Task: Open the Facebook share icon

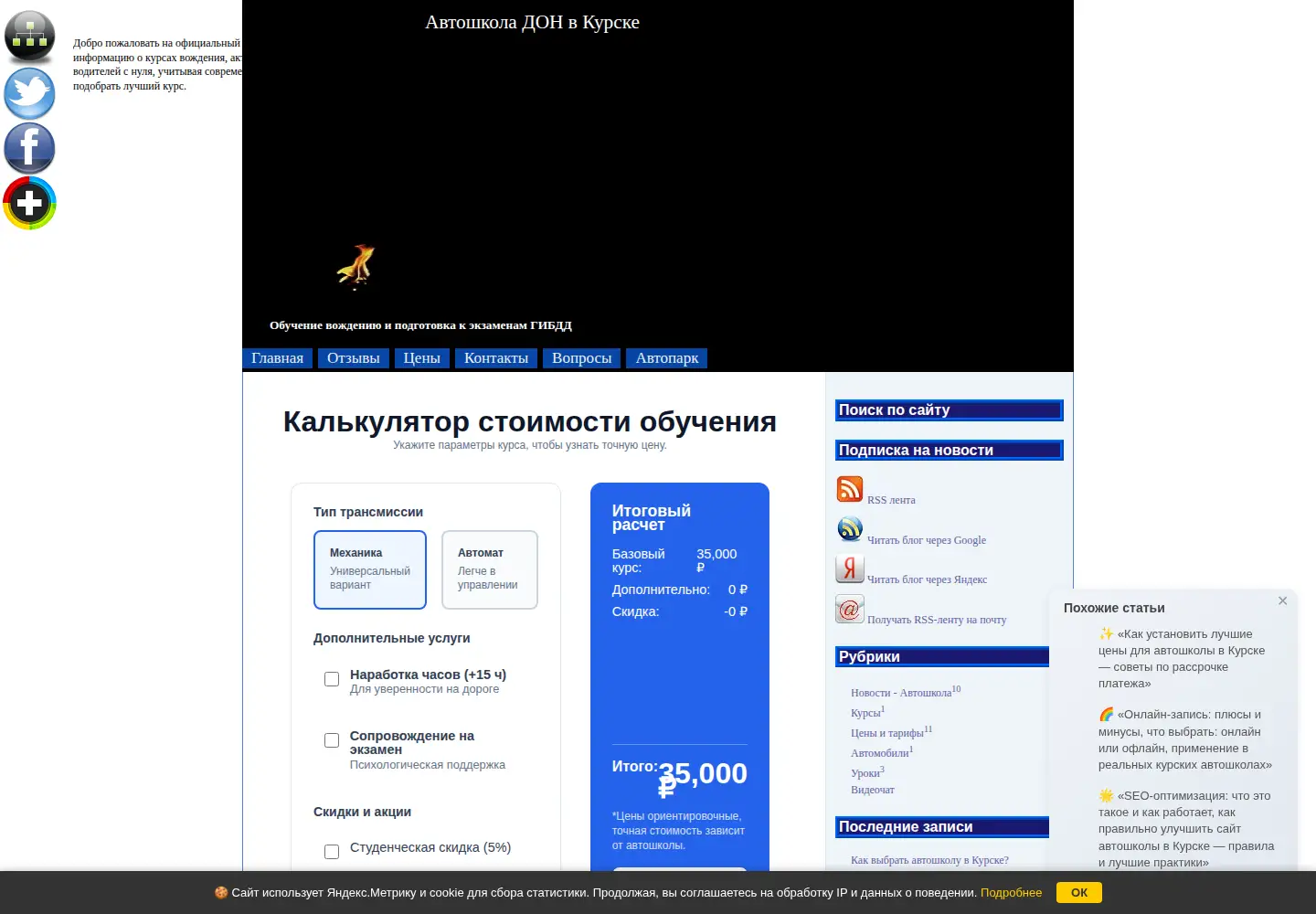Action: pyautogui.click(x=29, y=148)
